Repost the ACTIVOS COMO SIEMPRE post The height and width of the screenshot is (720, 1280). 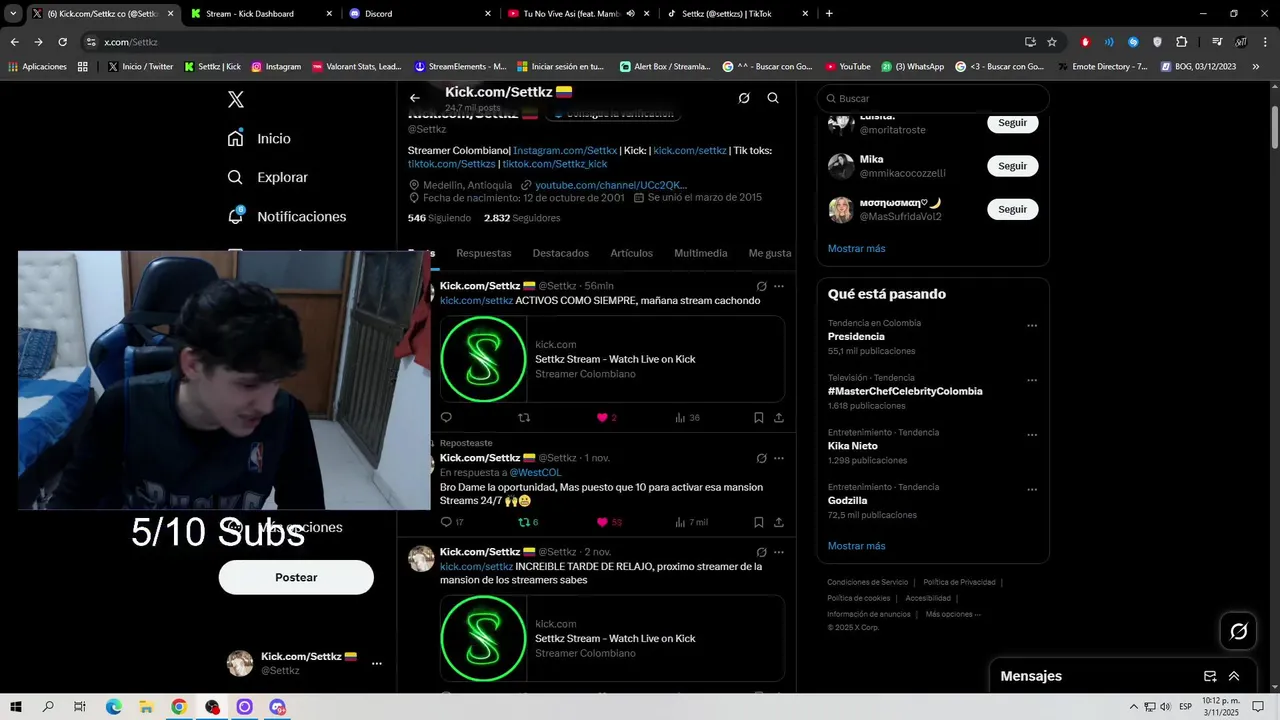pos(523,418)
